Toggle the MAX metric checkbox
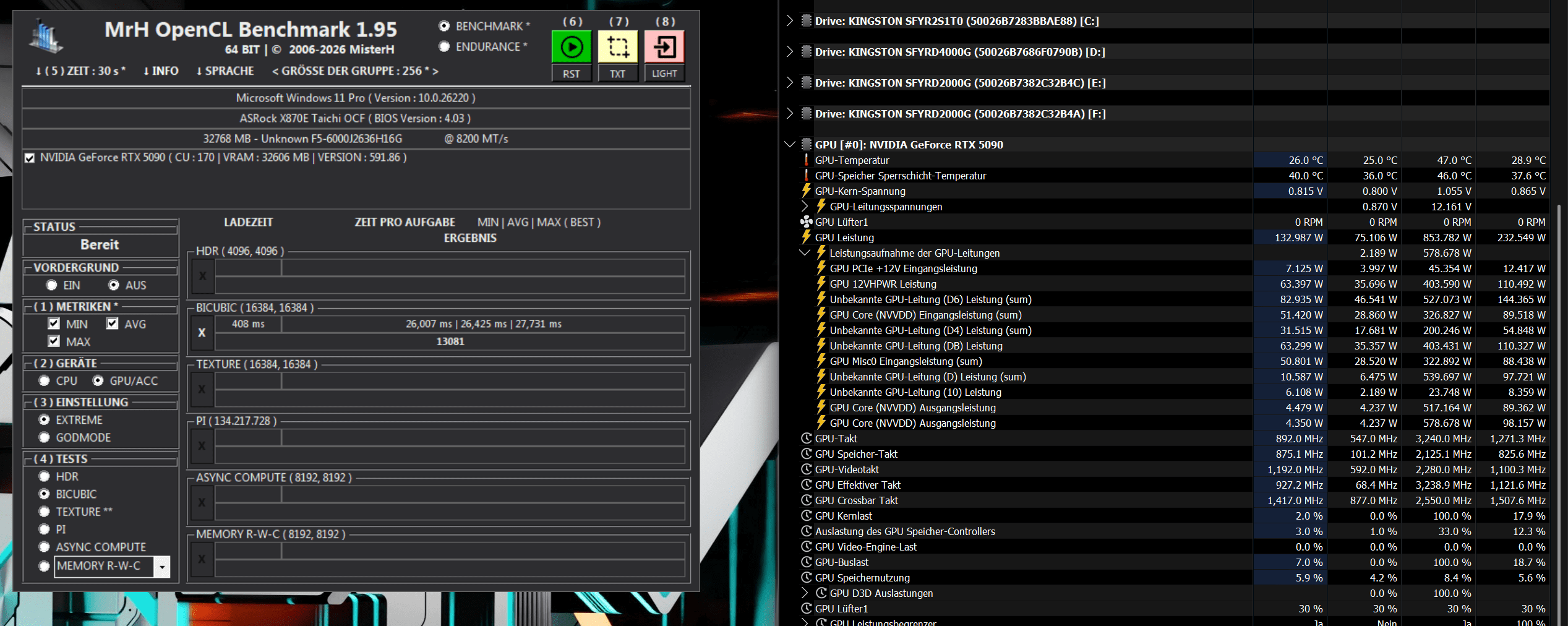The height and width of the screenshot is (626, 1568). point(54,341)
